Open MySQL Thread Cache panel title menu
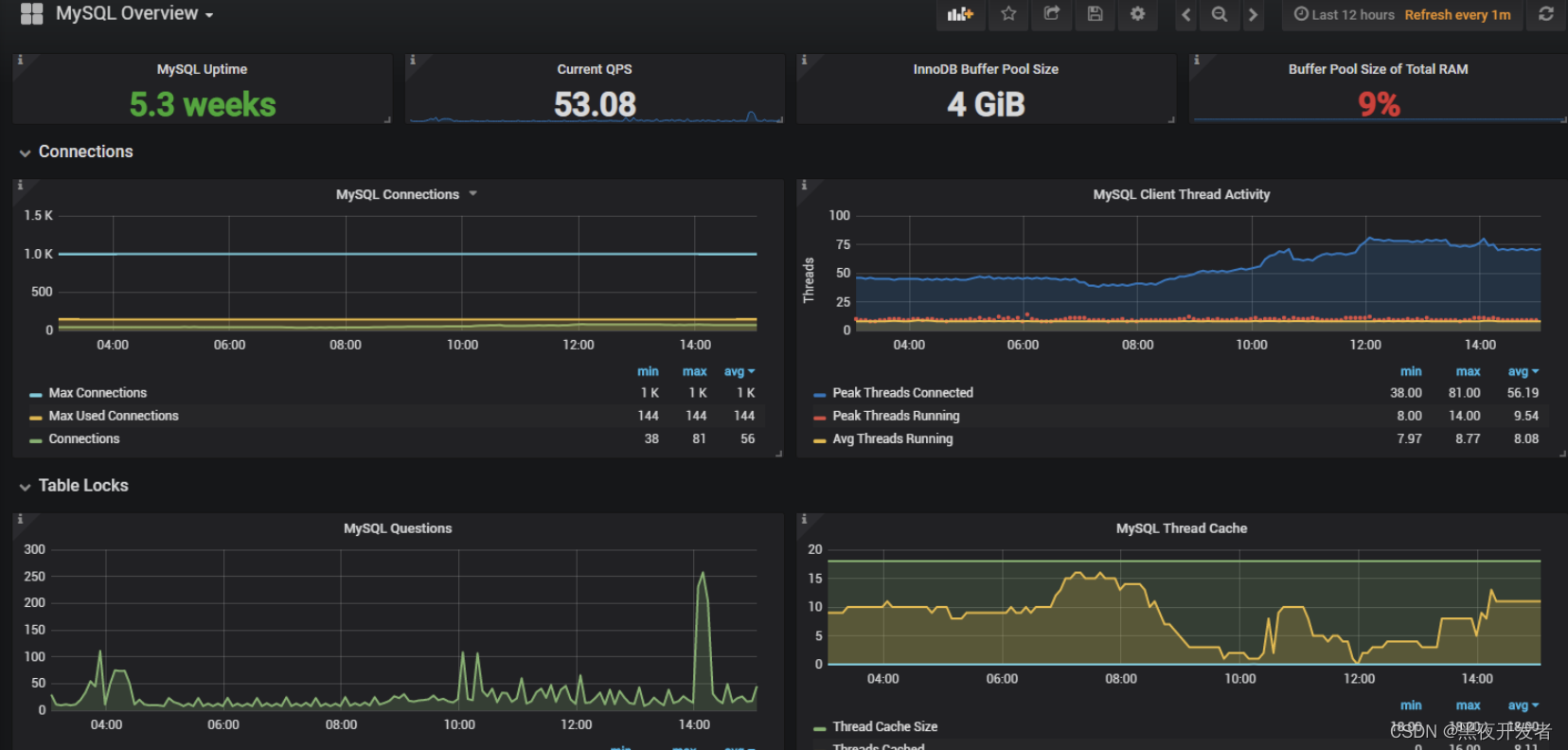Screen dimensions: 1568x750 pyautogui.click(x=1181, y=528)
